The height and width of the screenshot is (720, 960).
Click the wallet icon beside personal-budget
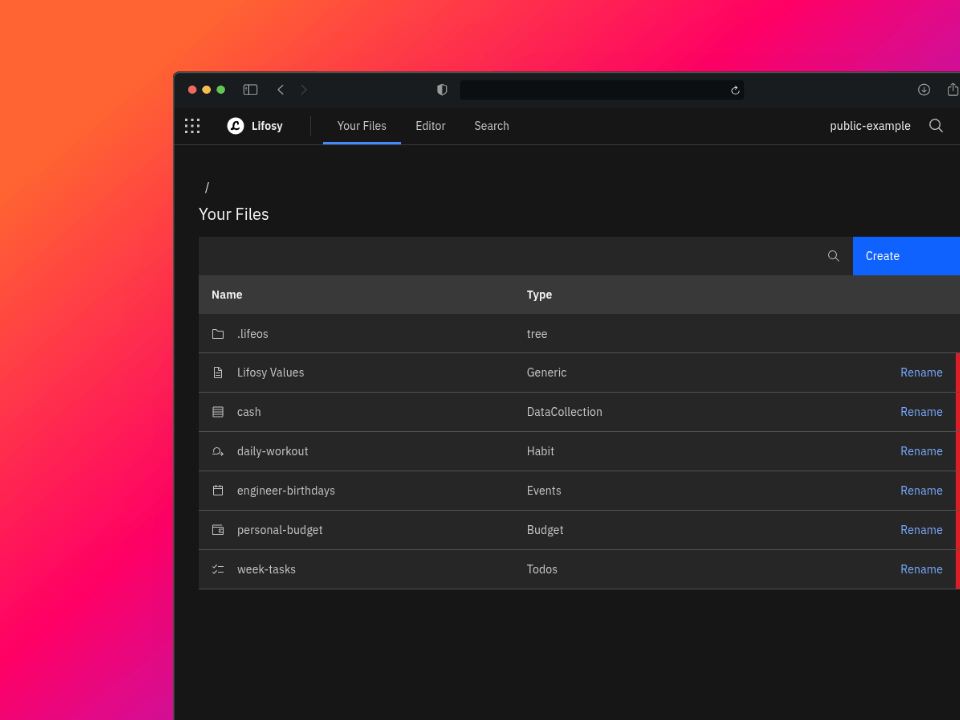point(218,530)
